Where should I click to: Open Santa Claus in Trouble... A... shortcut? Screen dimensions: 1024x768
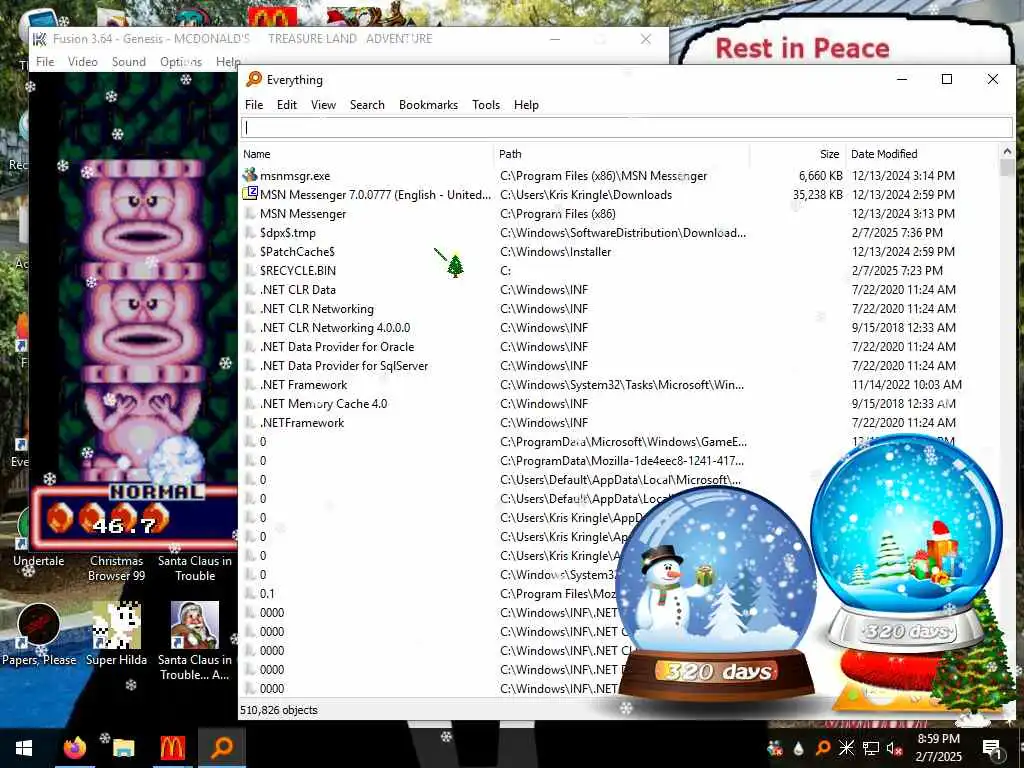pos(195,640)
